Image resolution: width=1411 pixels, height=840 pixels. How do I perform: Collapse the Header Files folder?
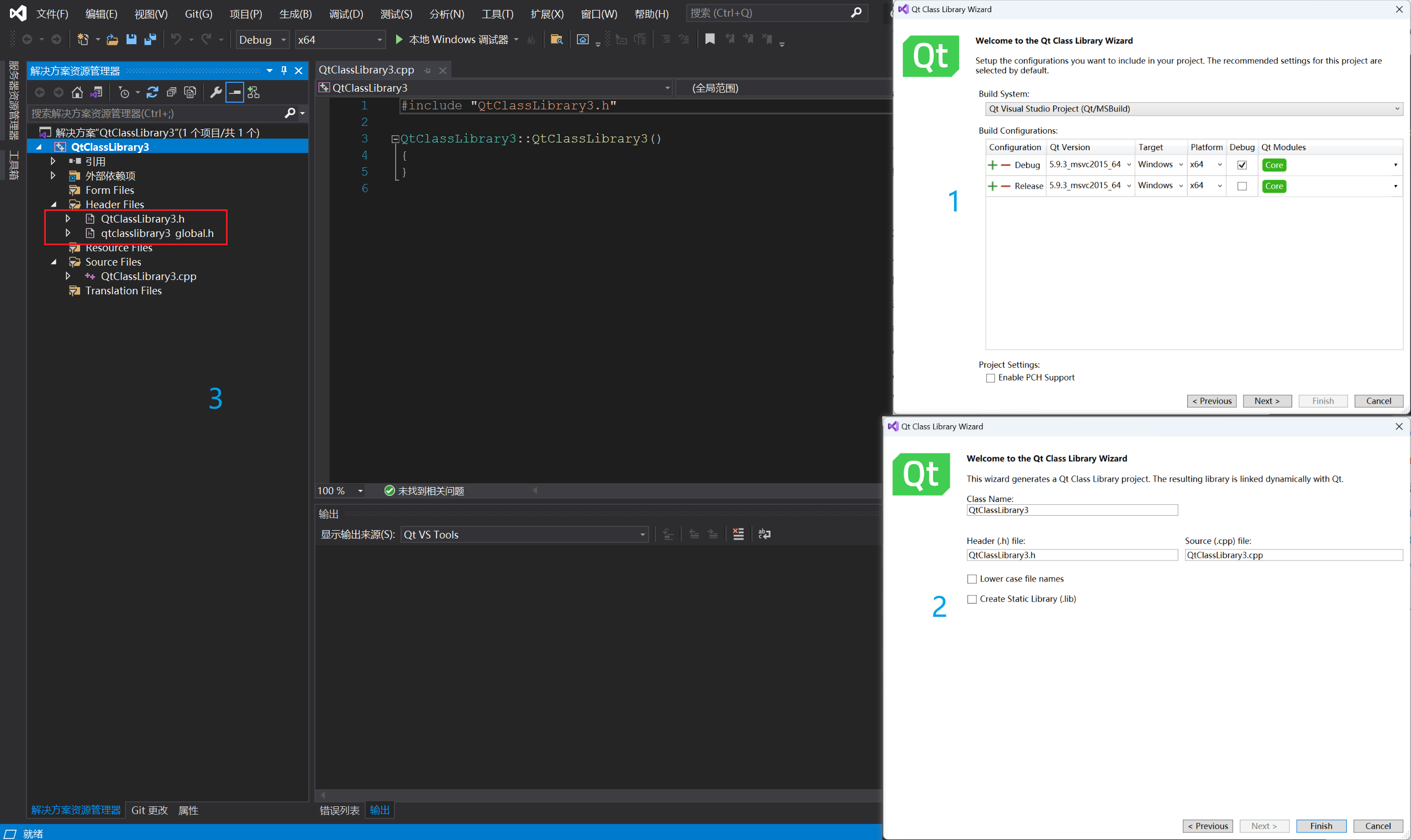pos(54,204)
